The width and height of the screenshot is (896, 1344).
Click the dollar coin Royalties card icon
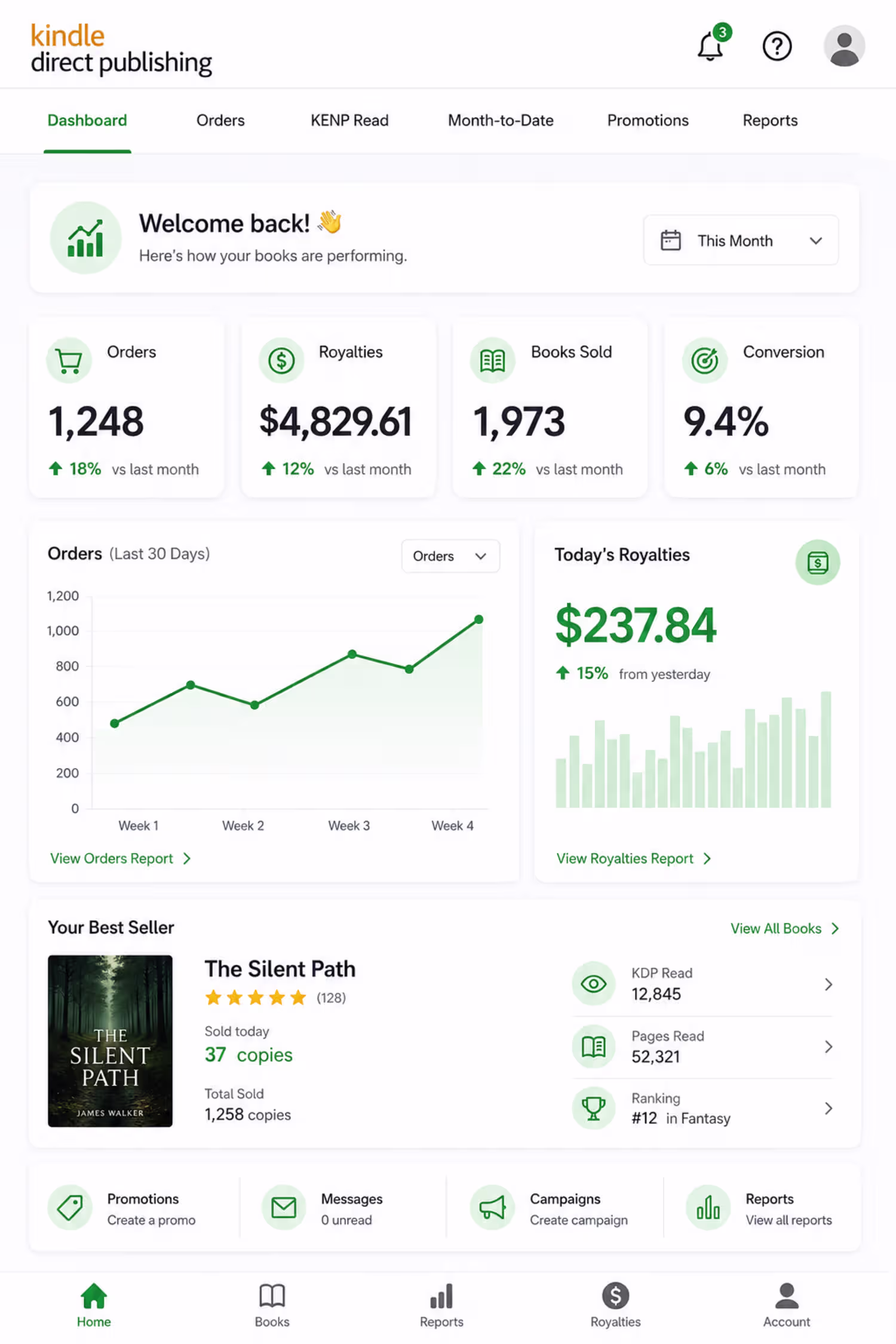(281, 360)
